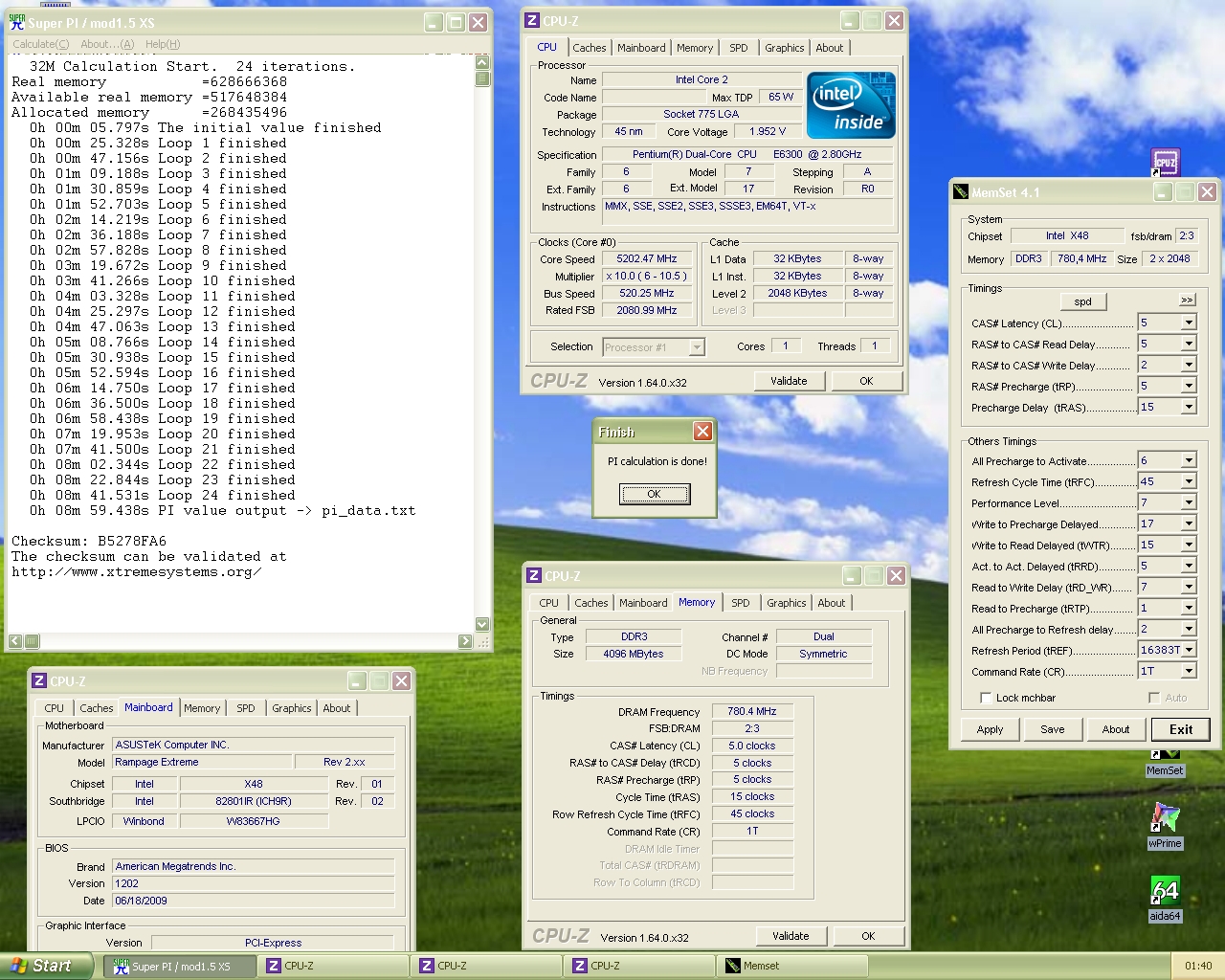Click Super PI horizontal scrollbar right arrow
The image size is (1225, 980).
click(465, 641)
